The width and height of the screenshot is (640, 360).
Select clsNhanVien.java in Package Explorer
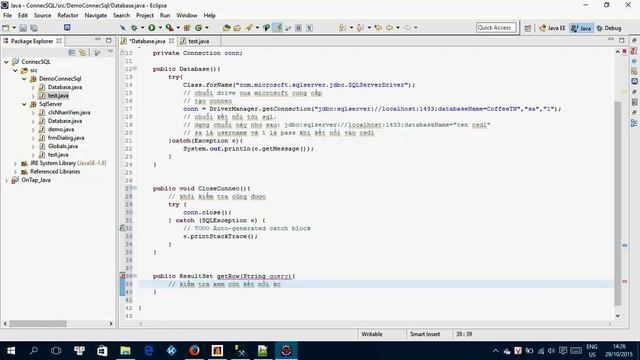click(x=69, y=112)
